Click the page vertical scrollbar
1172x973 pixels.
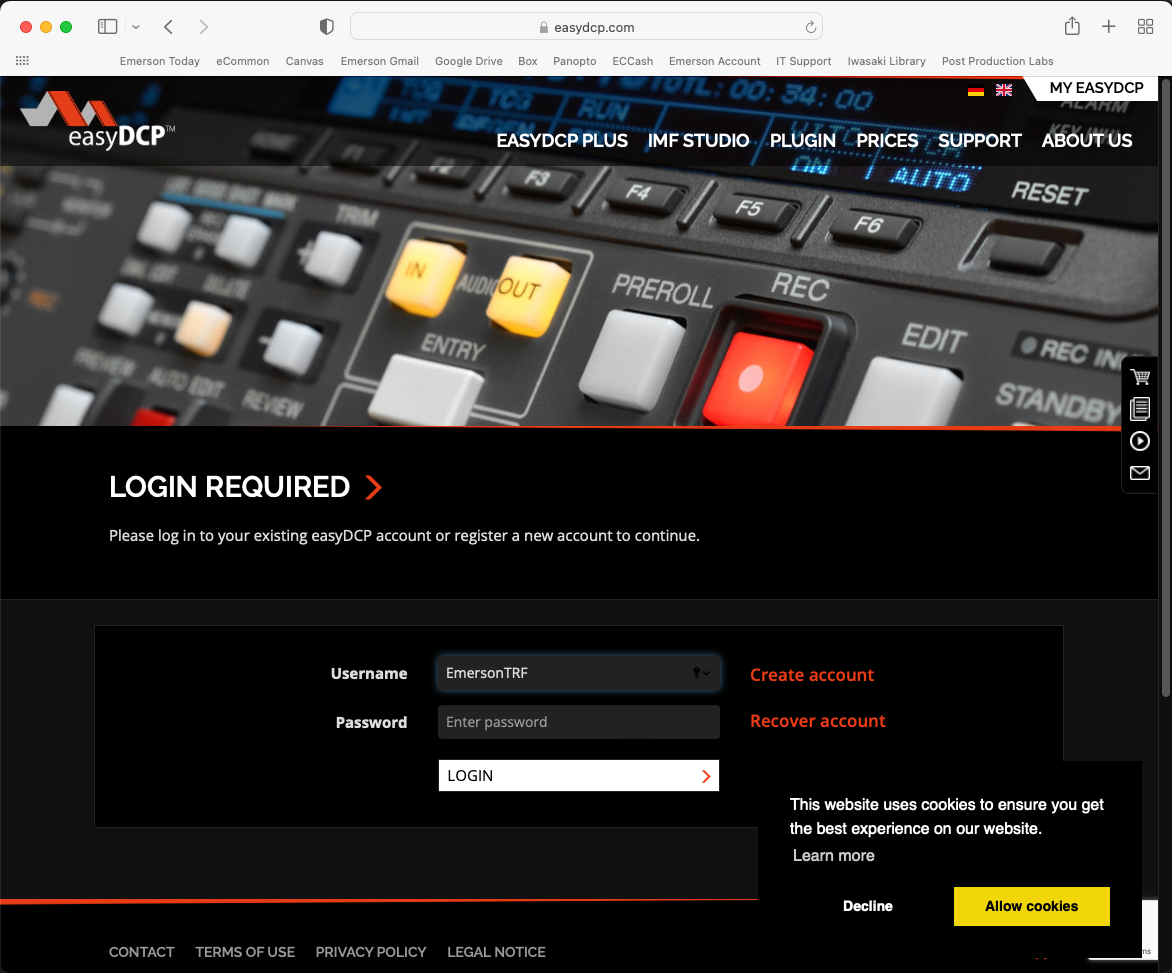pos(1165,389)
